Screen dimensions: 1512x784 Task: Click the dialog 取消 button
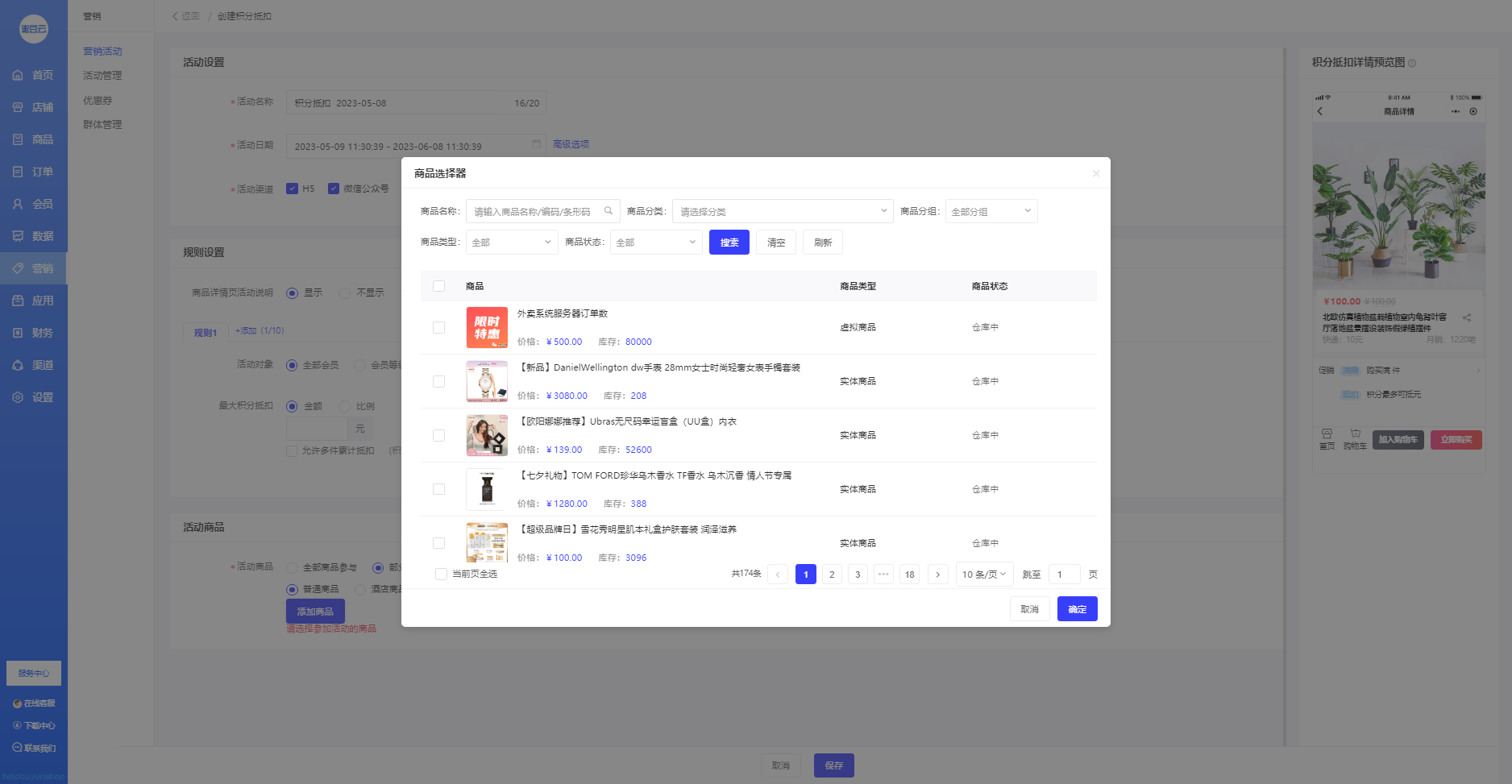(1030, 608)
